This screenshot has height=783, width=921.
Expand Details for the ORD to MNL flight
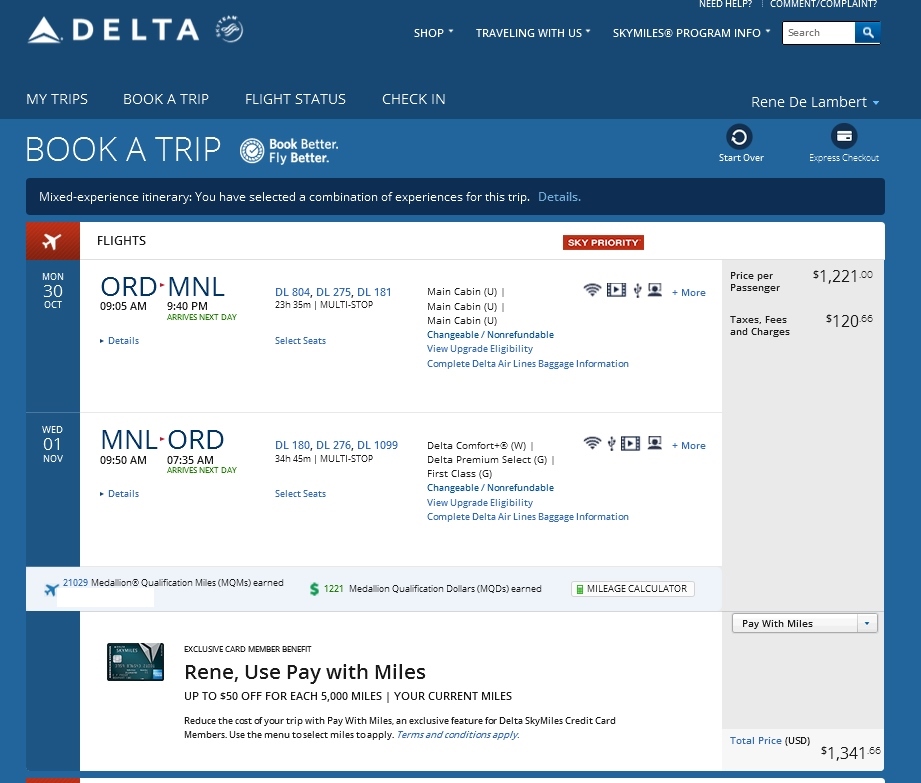[x=122, y=341]
